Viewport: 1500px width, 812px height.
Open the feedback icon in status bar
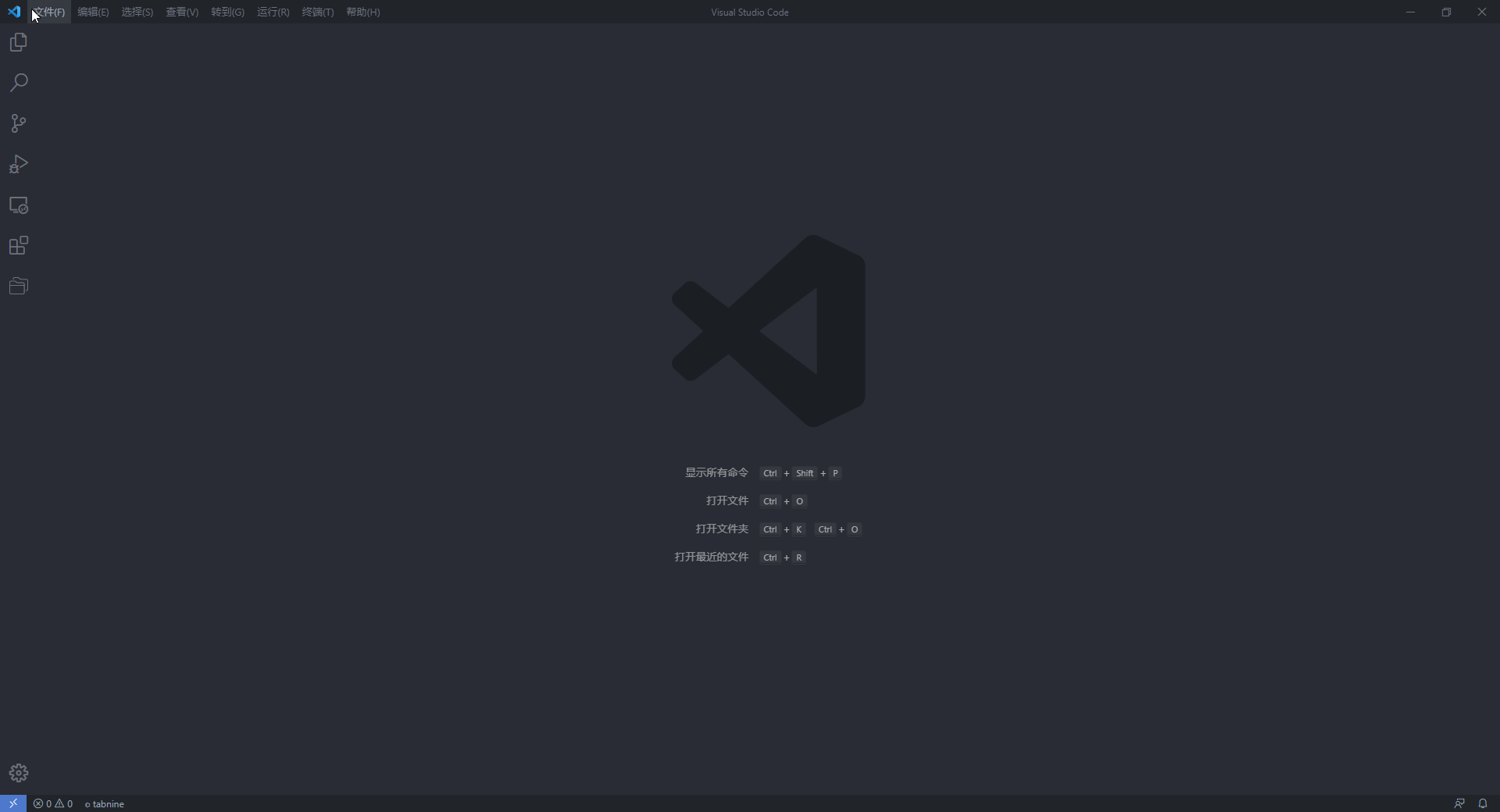tap(1459, 803)
